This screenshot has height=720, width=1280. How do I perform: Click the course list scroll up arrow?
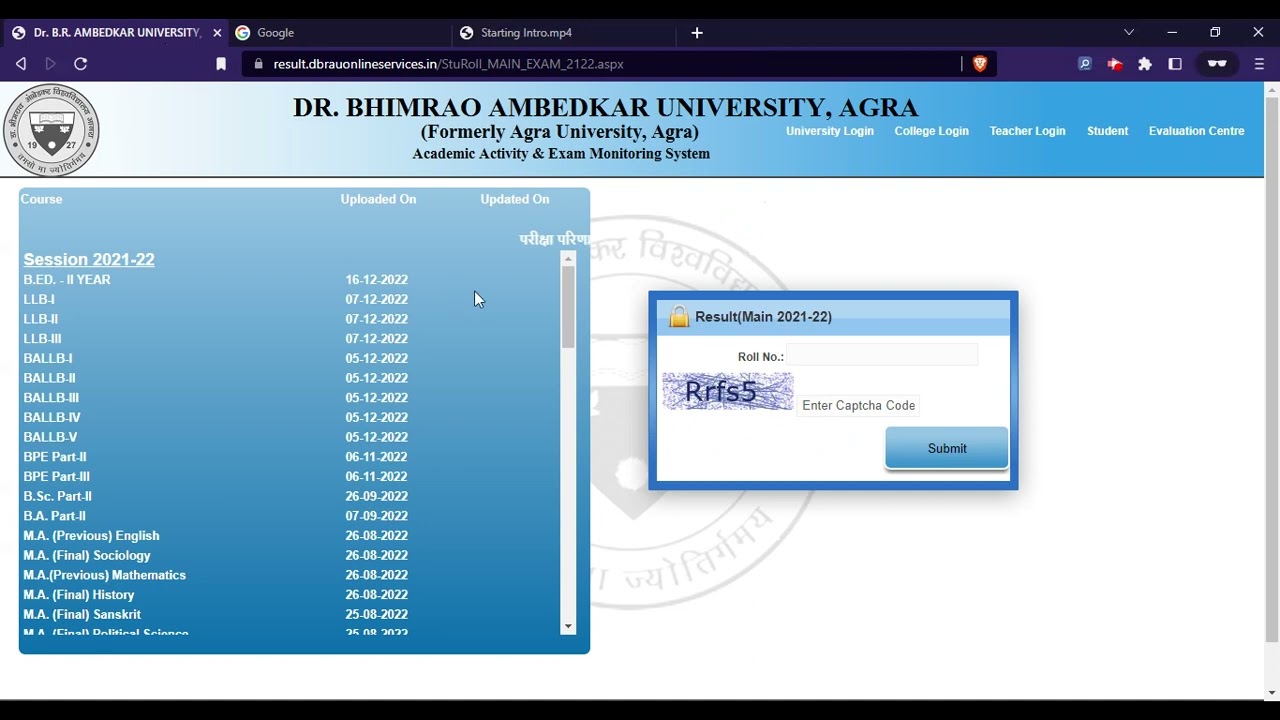[568, 259]
